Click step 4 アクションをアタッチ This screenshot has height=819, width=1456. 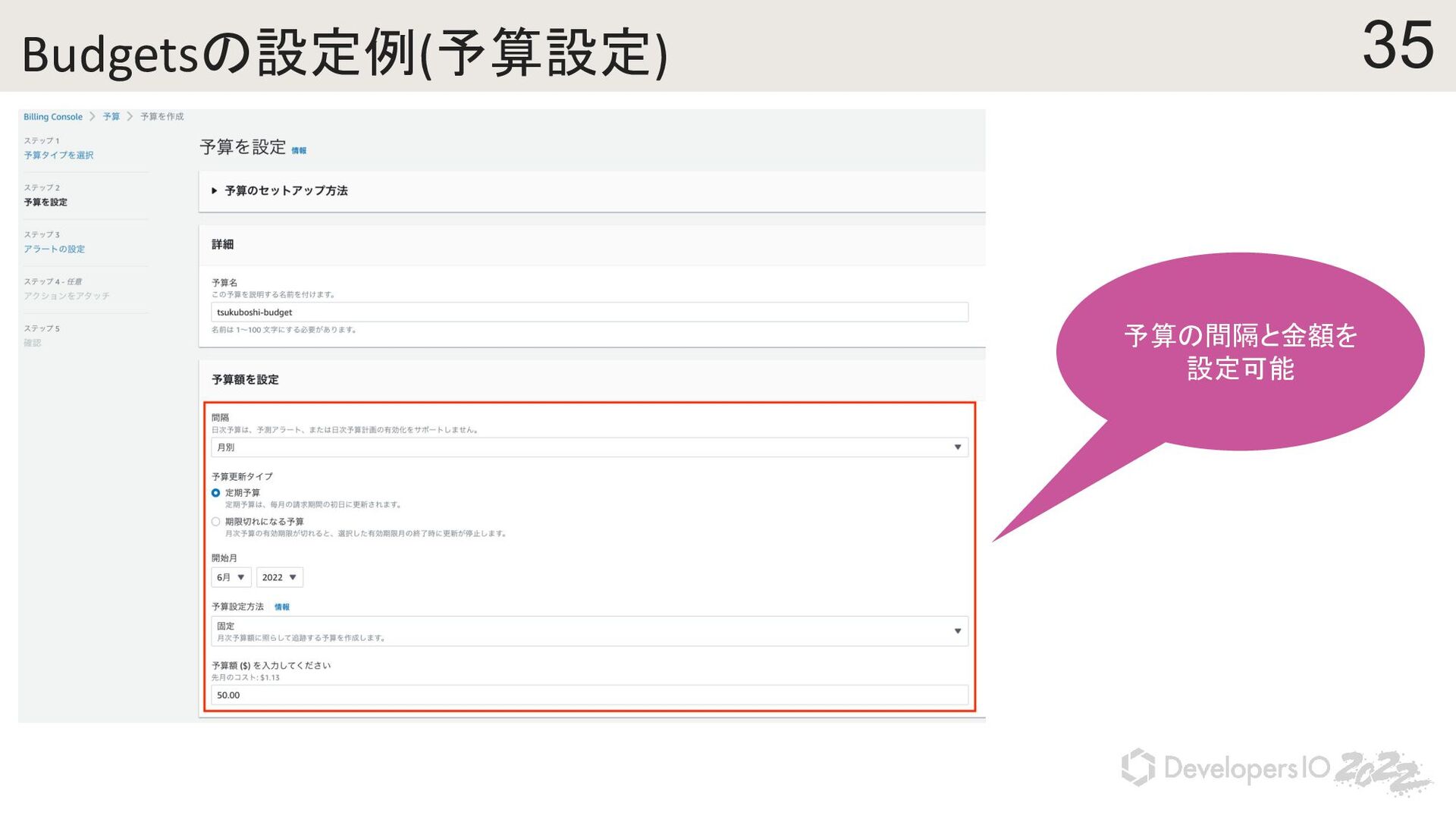tap(67, 297)
